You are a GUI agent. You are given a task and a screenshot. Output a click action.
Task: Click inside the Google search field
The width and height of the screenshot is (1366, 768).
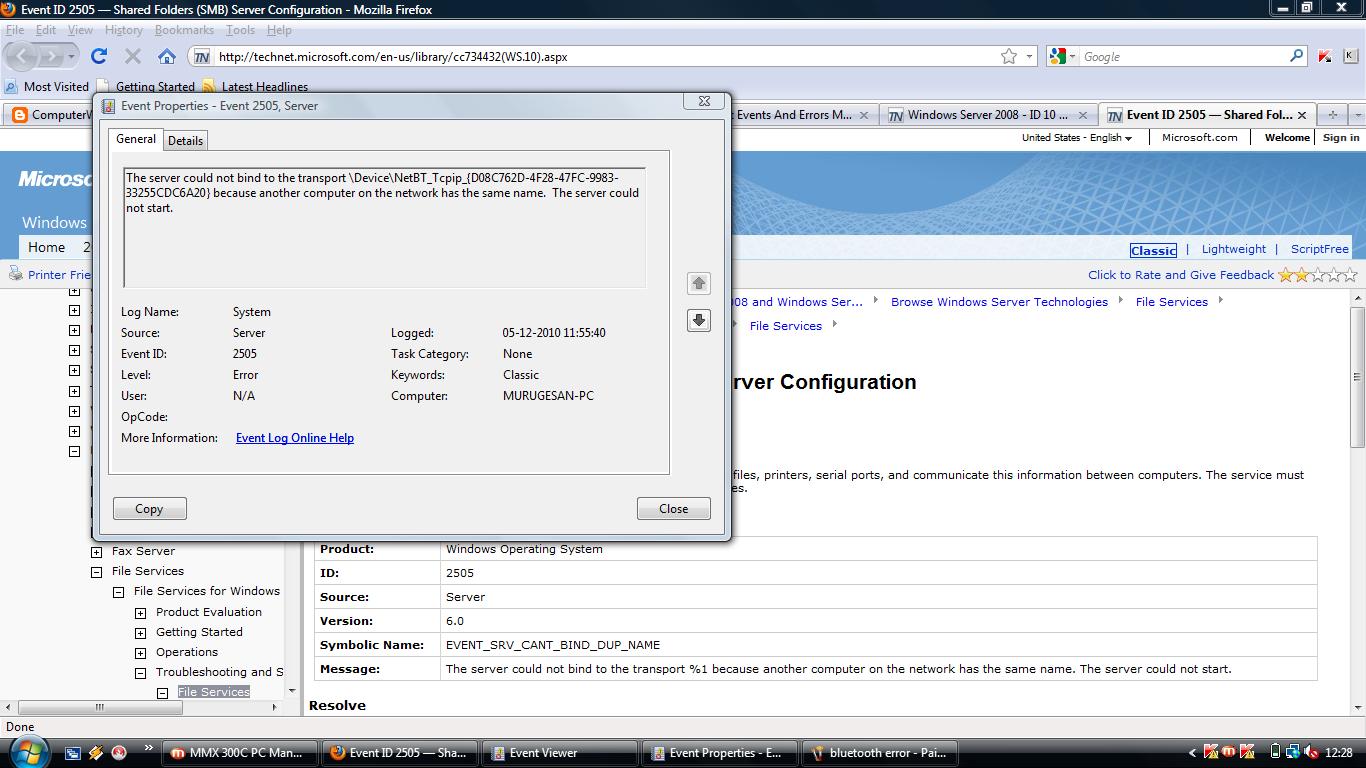click(1185, 57)
